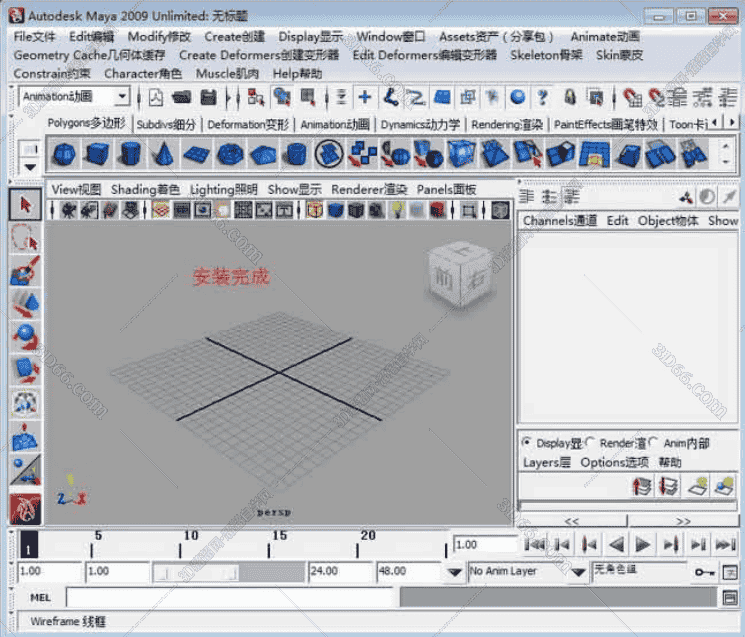Image resolution: width=745 pixels, height=637 pixels.
Task: Open Layers menu in Layer editor
Action: (546, 463)
